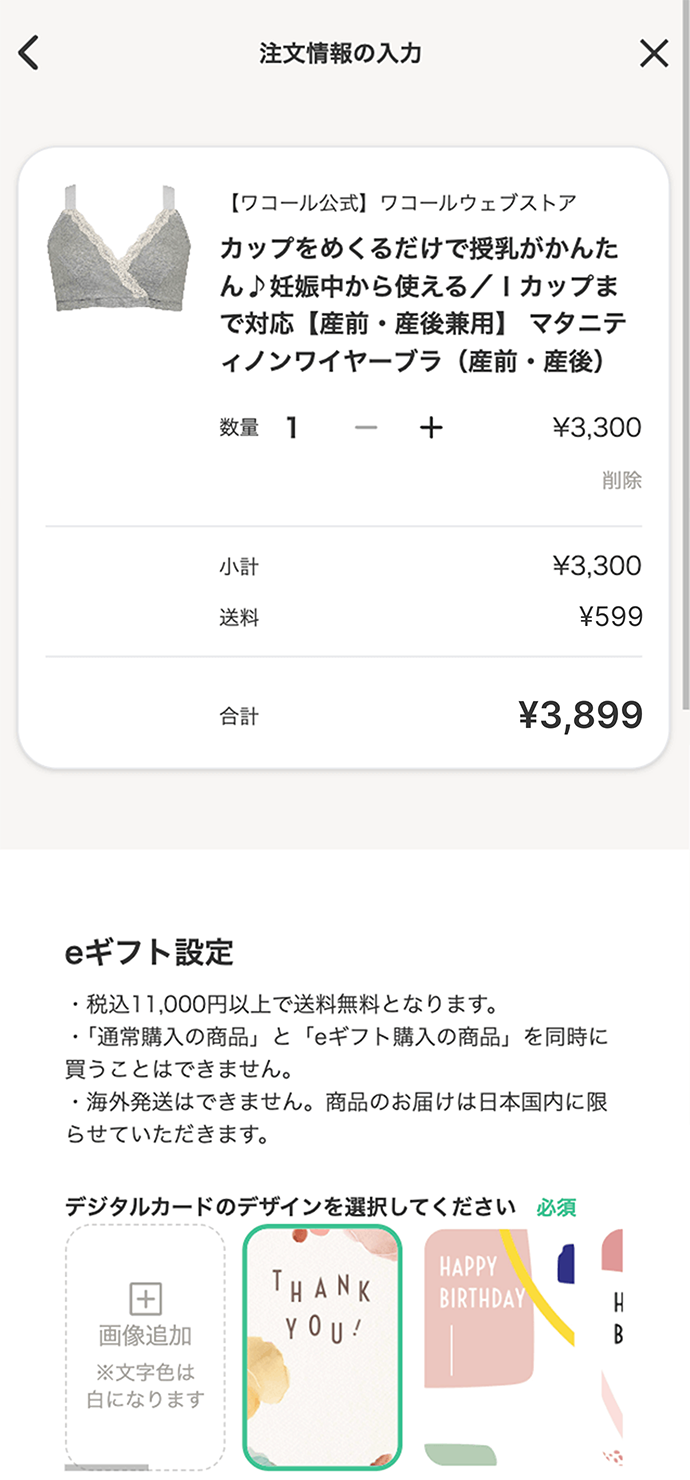Viewport: 690px width, 1480px height.
Task: Tap the 削除 delete link
Action: 621,481
